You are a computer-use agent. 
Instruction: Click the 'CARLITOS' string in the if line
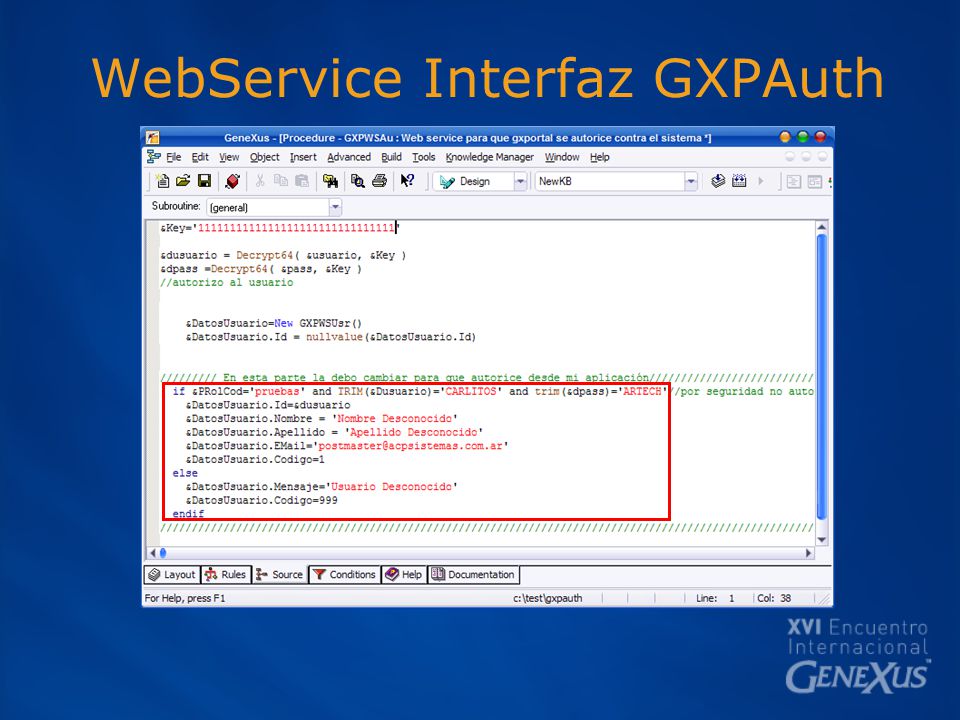pos(470,391)
